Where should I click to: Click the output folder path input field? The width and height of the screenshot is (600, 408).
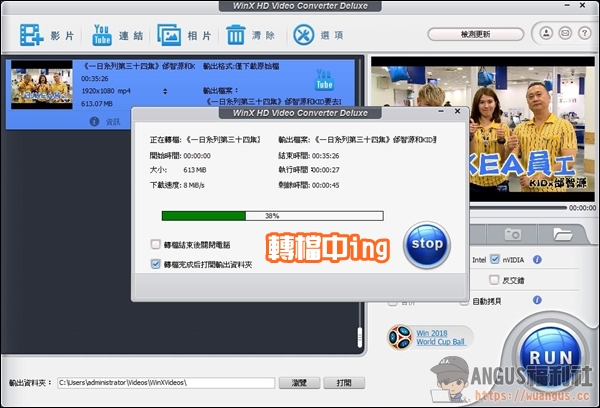[x=166, y=382]
